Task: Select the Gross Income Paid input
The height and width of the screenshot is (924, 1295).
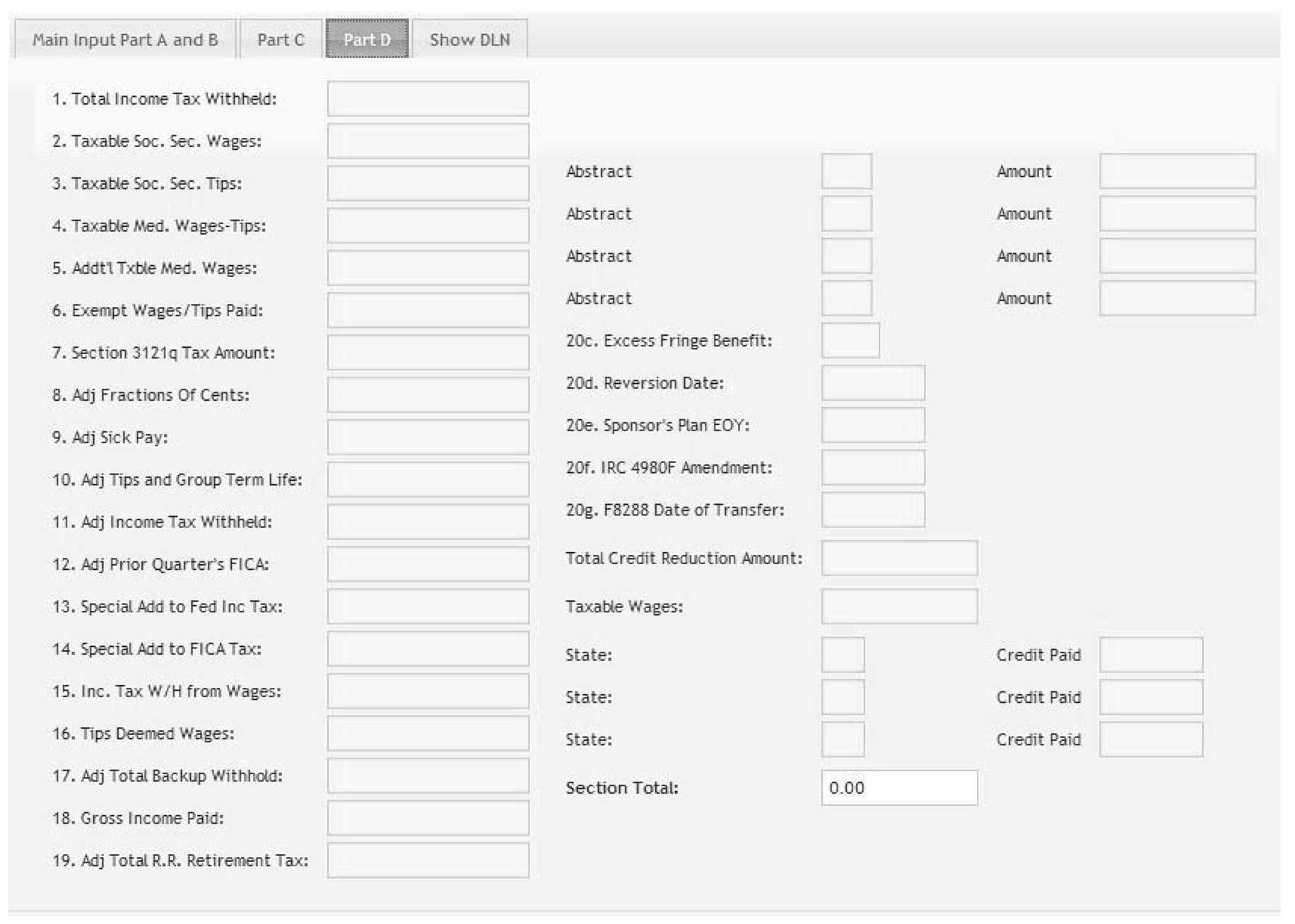Action: [x=428, y=818]
